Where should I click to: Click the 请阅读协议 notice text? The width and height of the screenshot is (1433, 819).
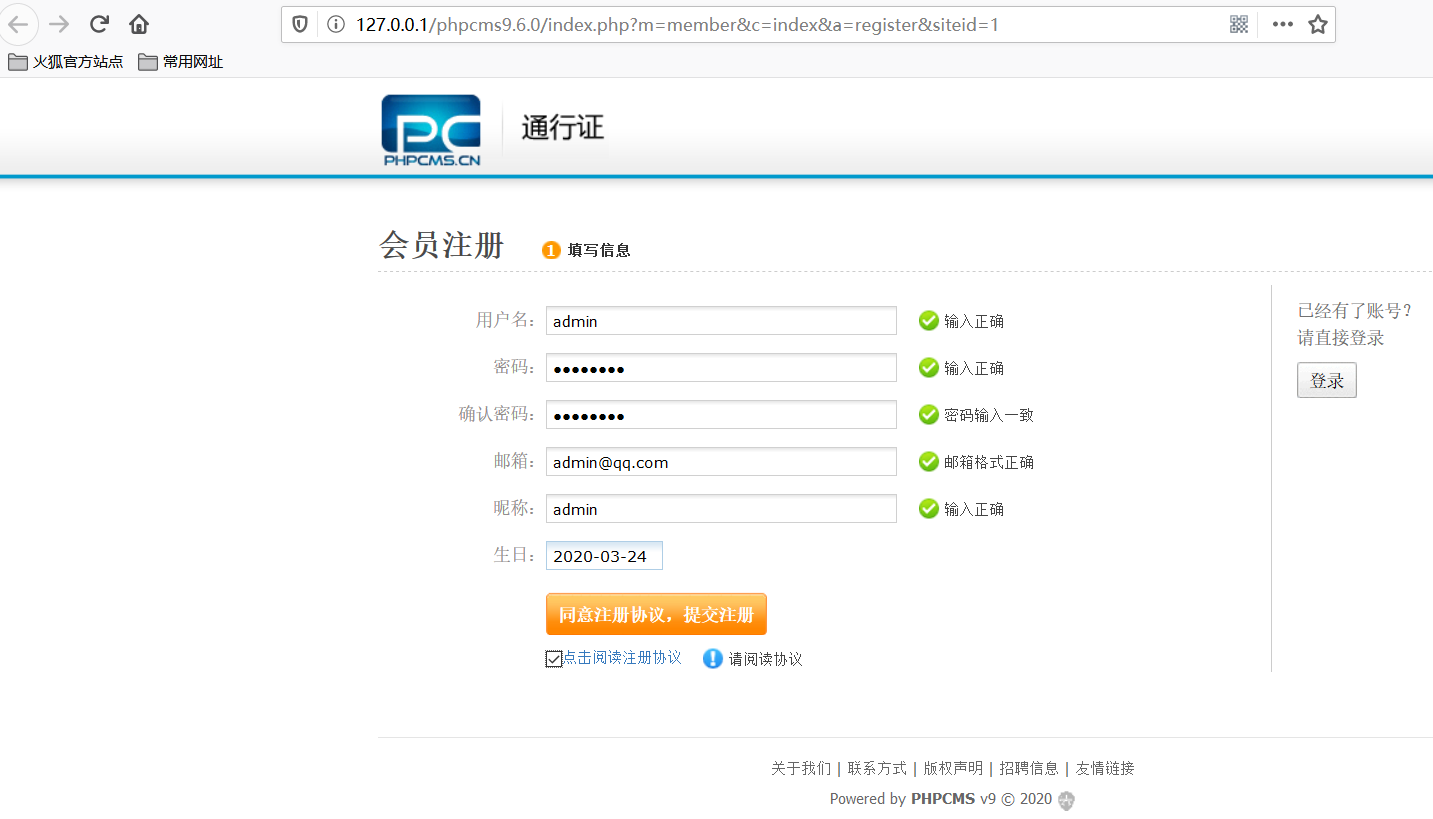click(765, 659)
